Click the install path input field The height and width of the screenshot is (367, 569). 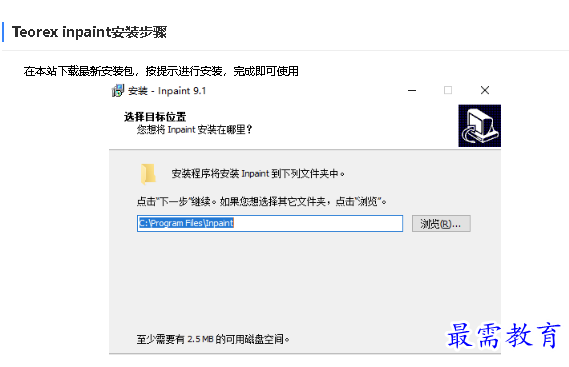(270, 223)
